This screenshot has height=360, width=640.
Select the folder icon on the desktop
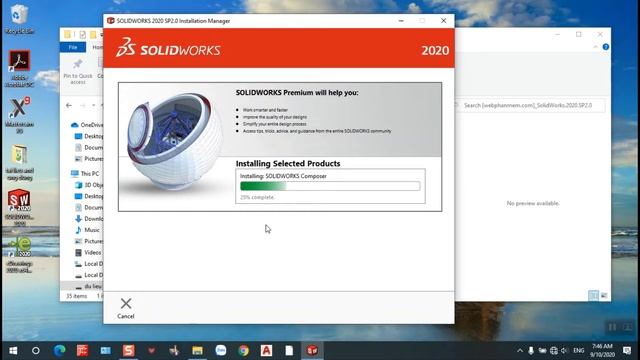click(19, 162)
